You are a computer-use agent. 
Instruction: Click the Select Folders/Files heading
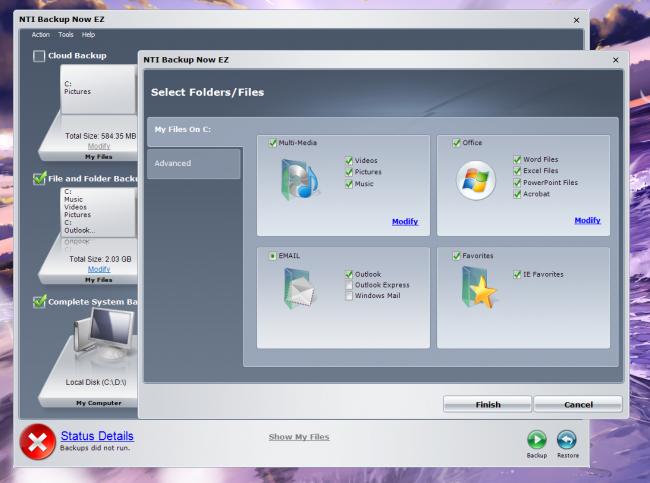click(207, 92)
